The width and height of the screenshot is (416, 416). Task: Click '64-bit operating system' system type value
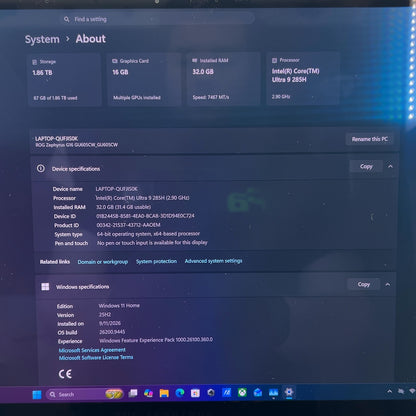148,234
